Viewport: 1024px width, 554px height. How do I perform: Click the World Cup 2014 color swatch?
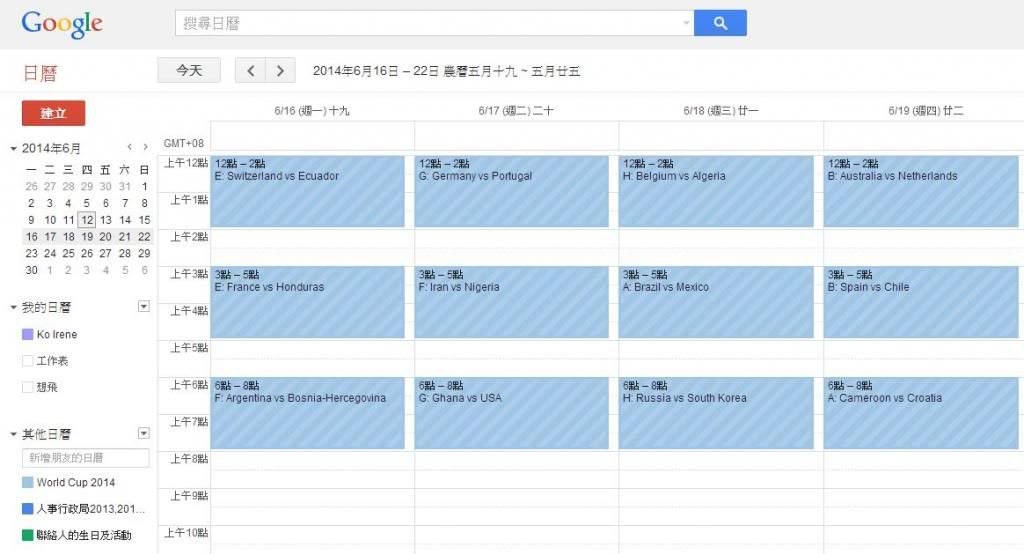(x=28, y=483)
